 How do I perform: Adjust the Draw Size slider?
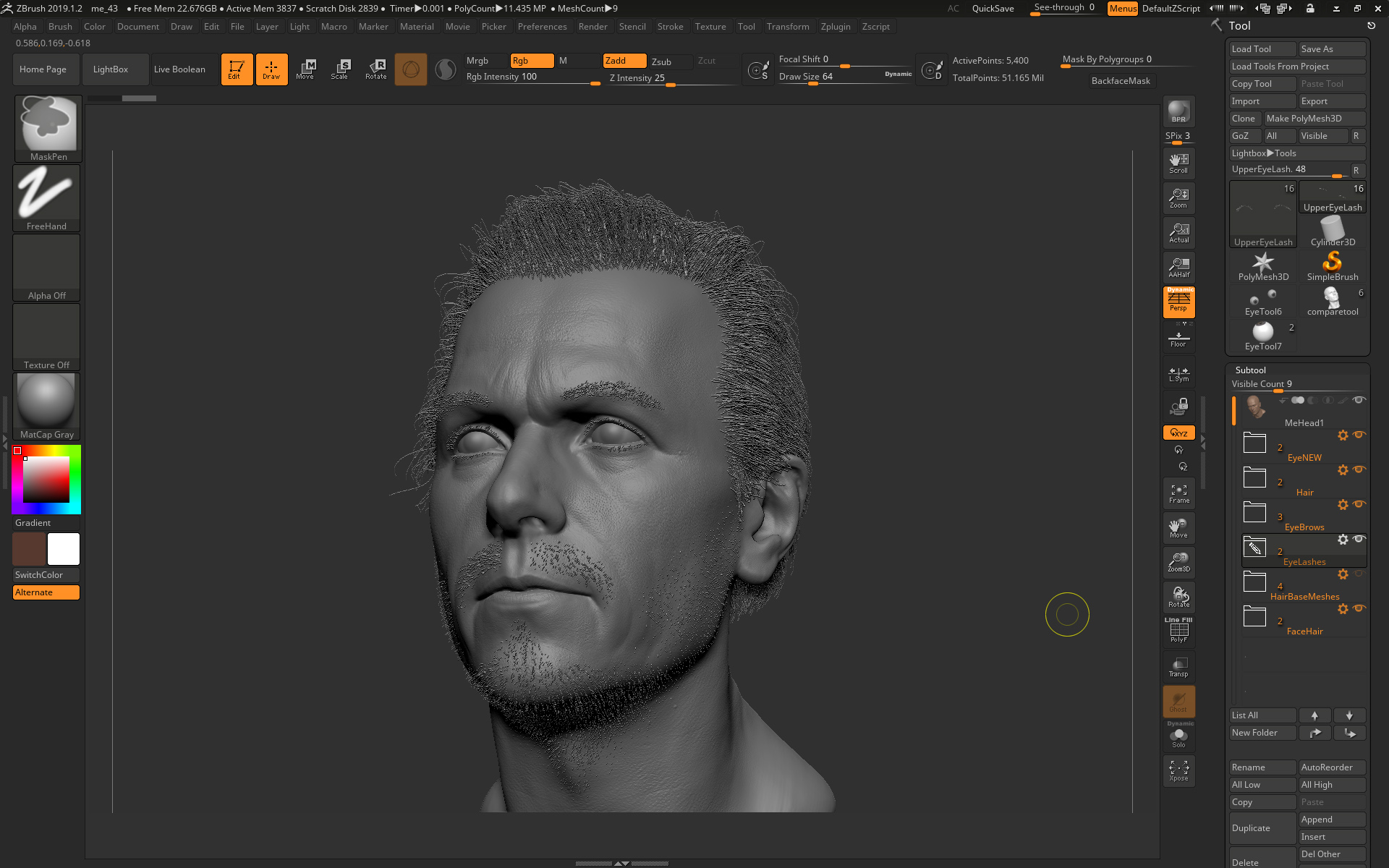pyautogui.click(x=844, y=77)
